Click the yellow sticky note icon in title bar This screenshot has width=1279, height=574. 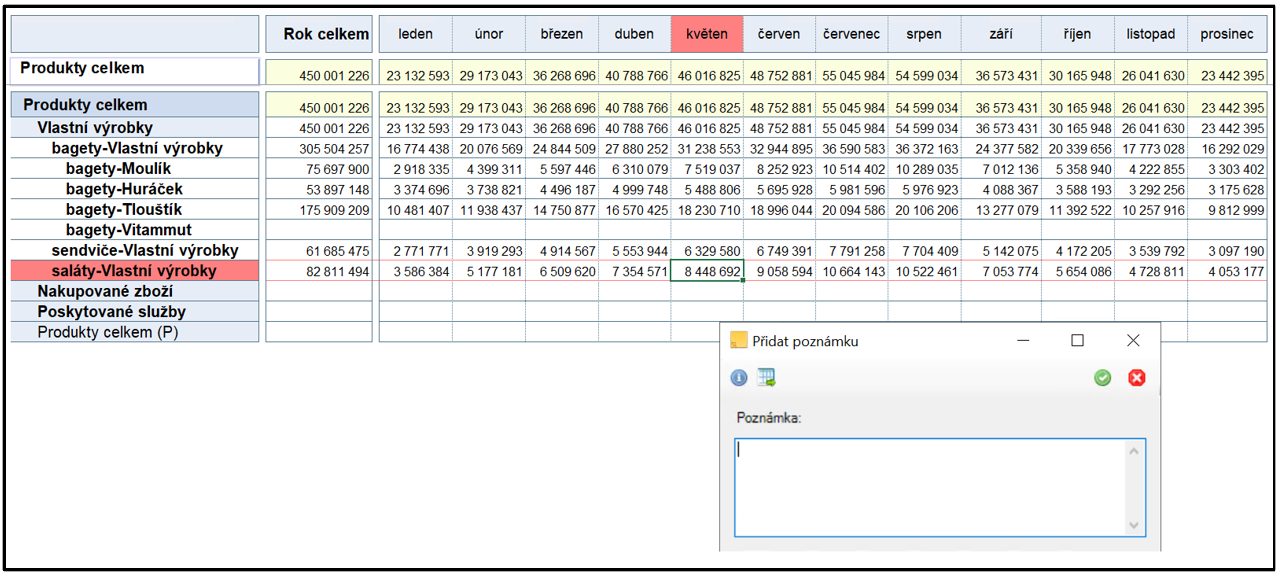tap(739, 340)
